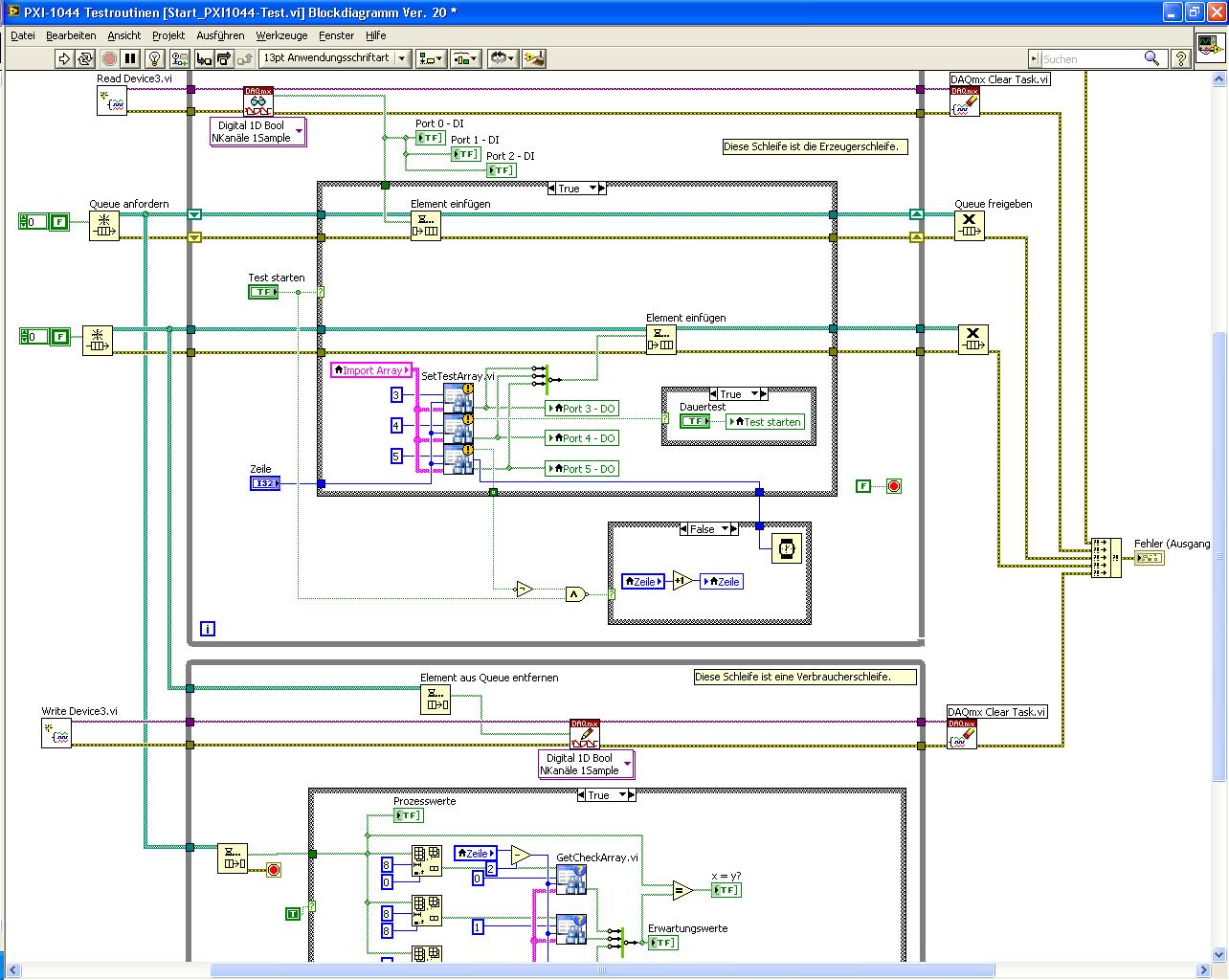This screenshot has width=1229, height=980.
Task: Click the Port 2 - DI boolean terminal
Action: [501, 170]
